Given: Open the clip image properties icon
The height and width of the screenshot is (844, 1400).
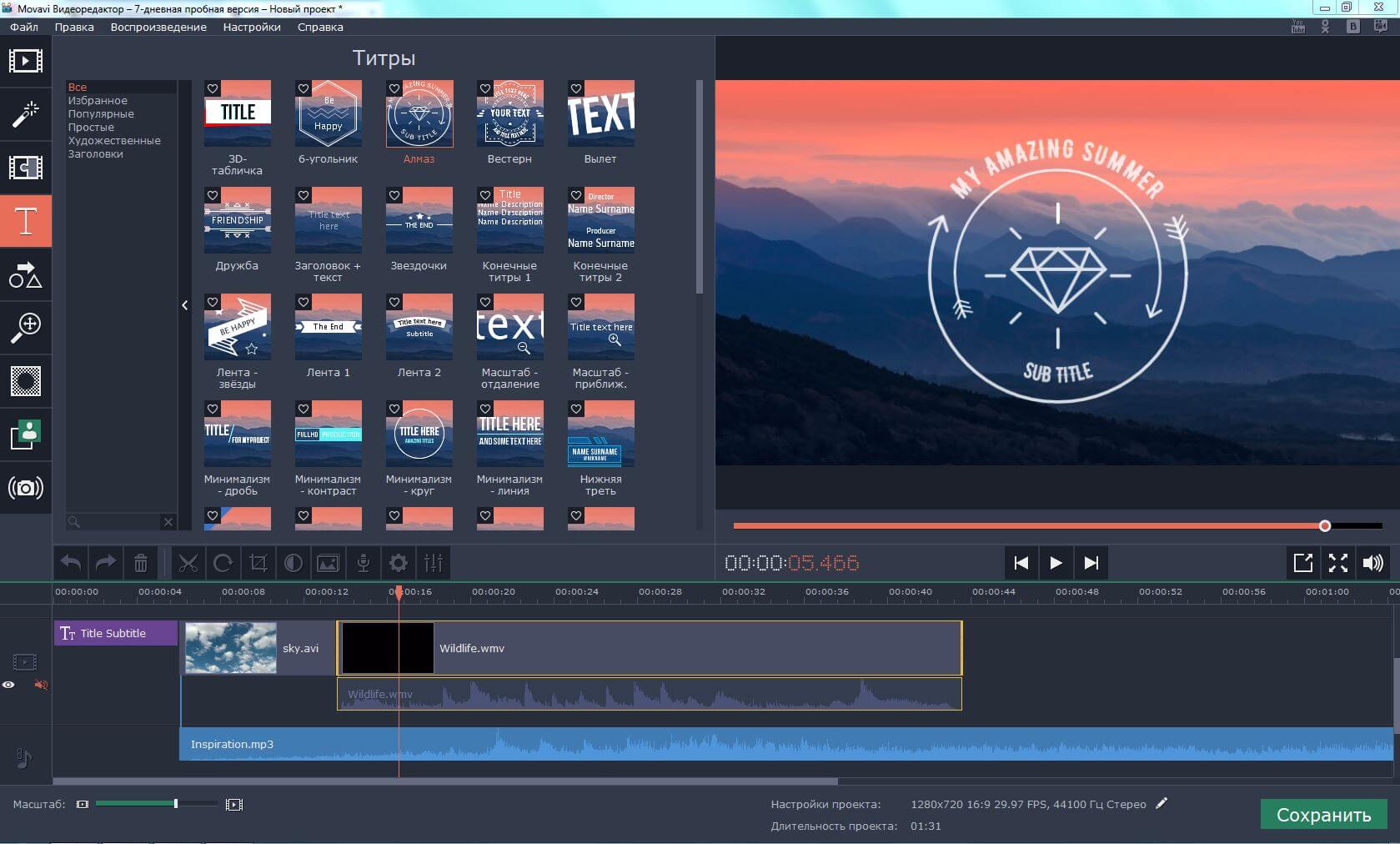Looking at the screenshot, I should [329, 563].
